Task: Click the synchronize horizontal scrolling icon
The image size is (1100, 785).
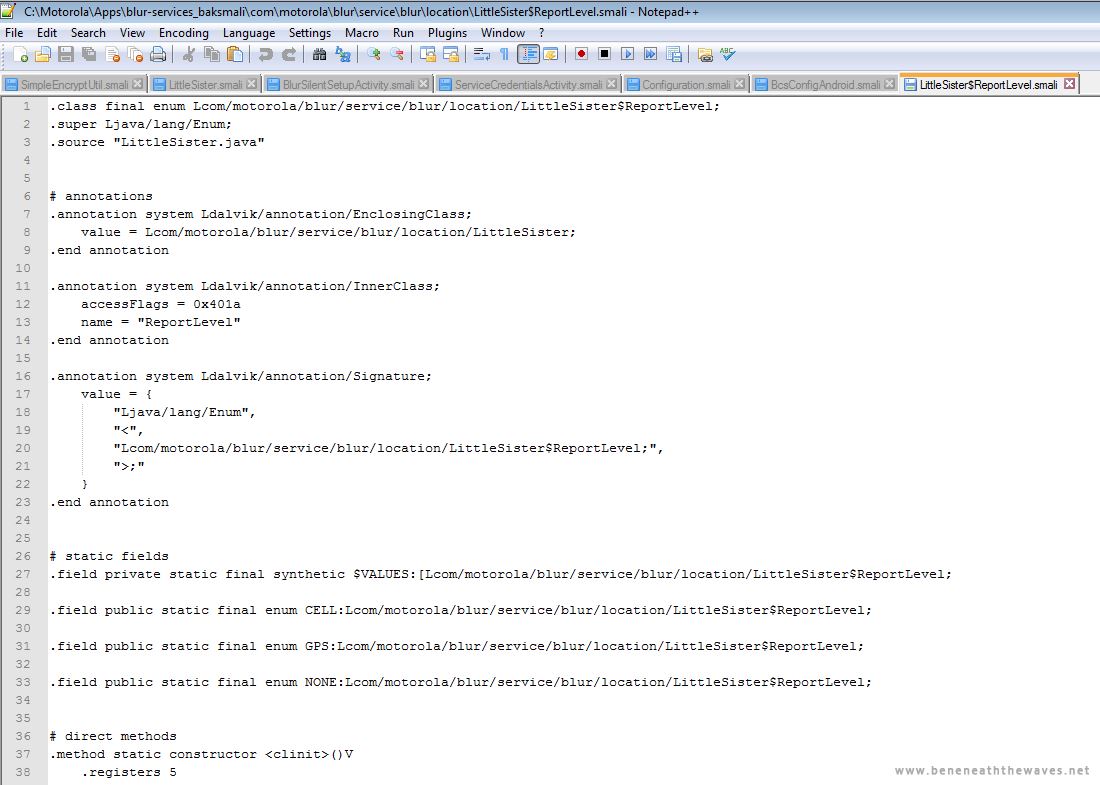Action: click(450, 55)
